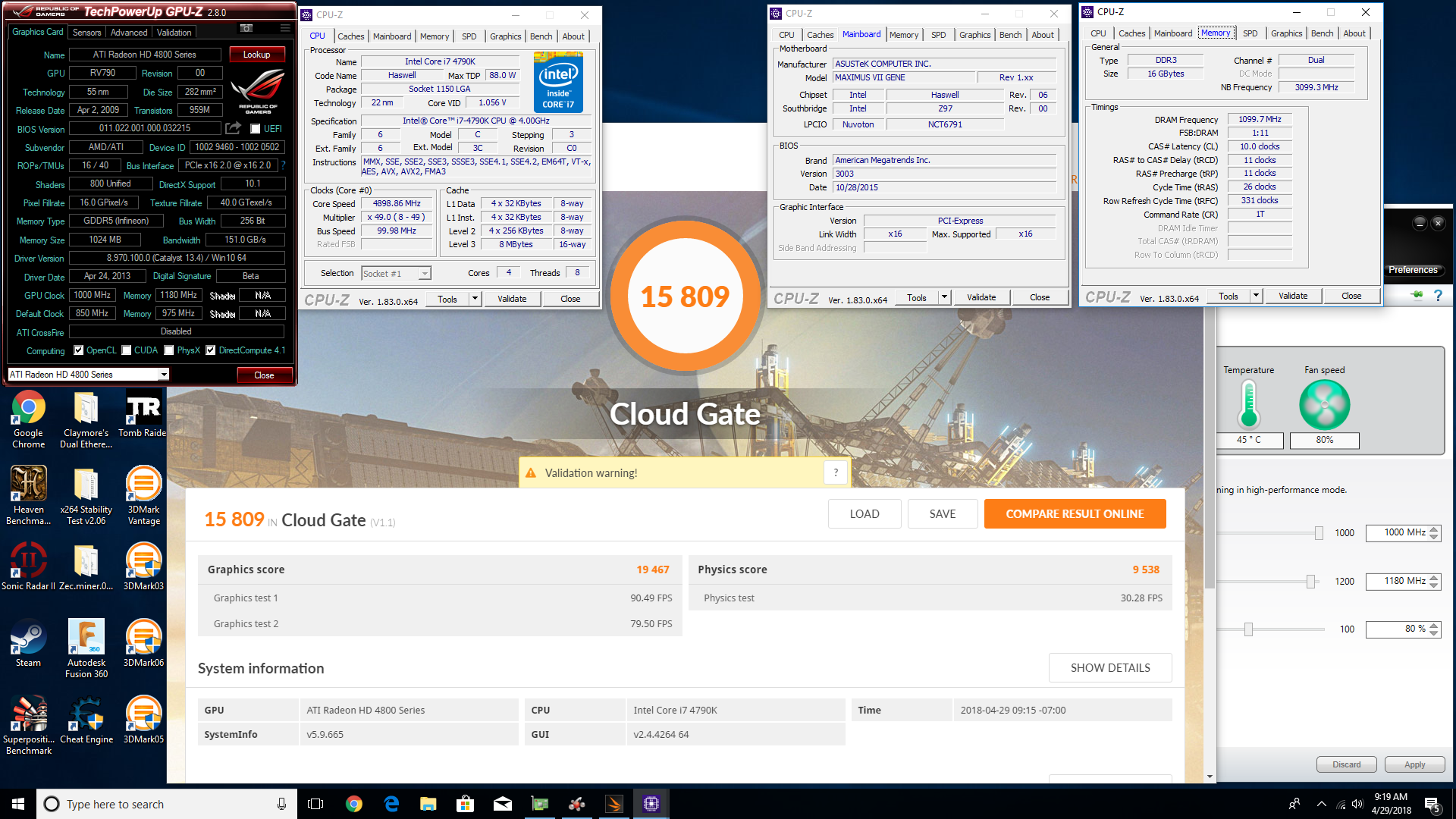Image resolution: width=1456 pixels, height=819 pixels.
Task: Click BIOS version share/export icon in GPU-Z
Action: click(x=233, y=128)
